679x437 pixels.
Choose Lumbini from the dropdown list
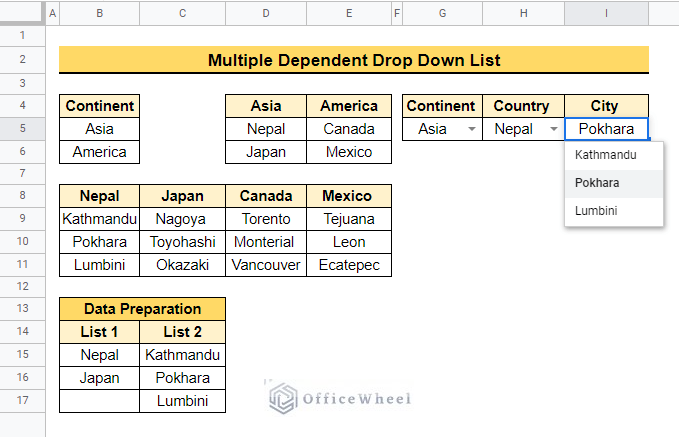pyautogui.click(x=596, y=211)
